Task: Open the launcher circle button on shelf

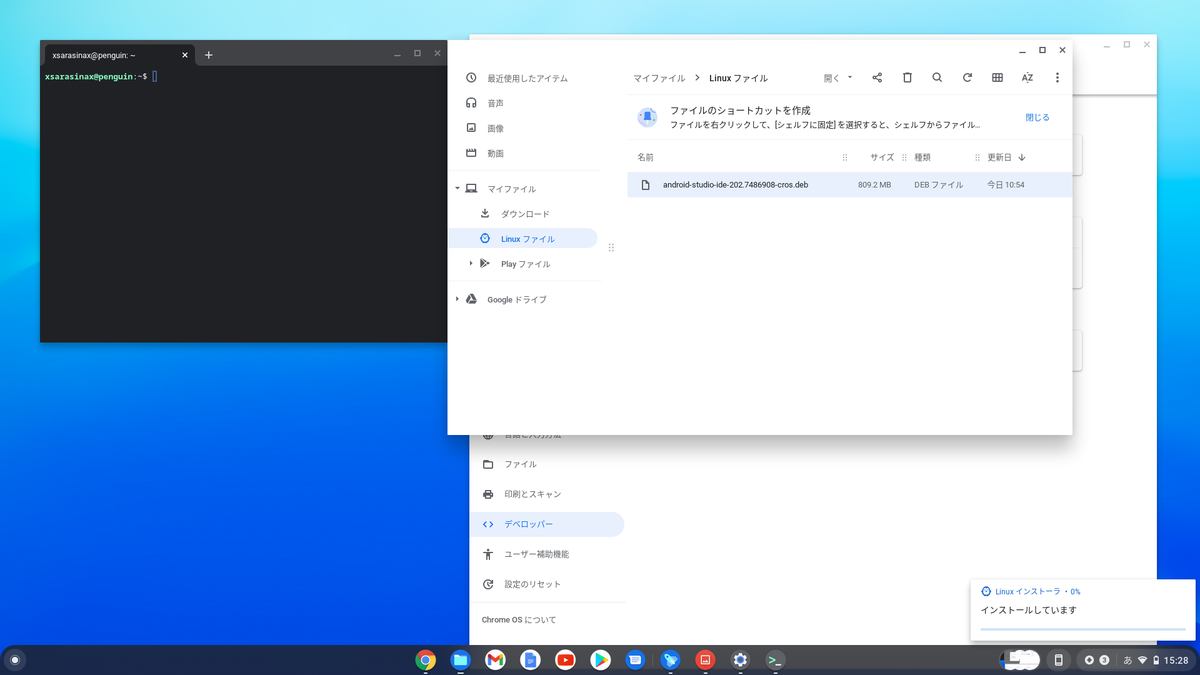Action: pos(15,660)
